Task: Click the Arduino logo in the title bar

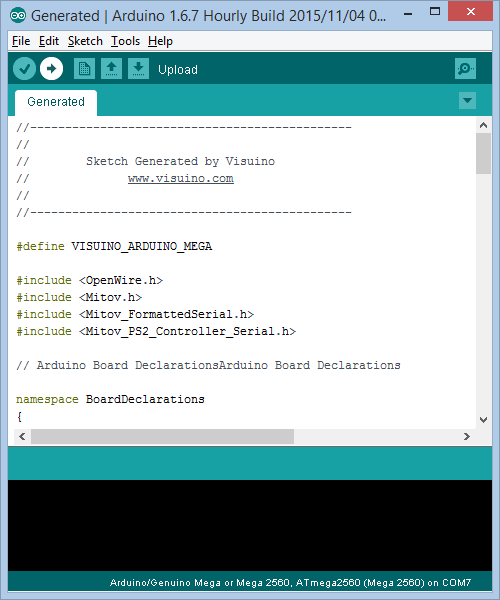Action: pyautogui.click(x=18, y=16)
